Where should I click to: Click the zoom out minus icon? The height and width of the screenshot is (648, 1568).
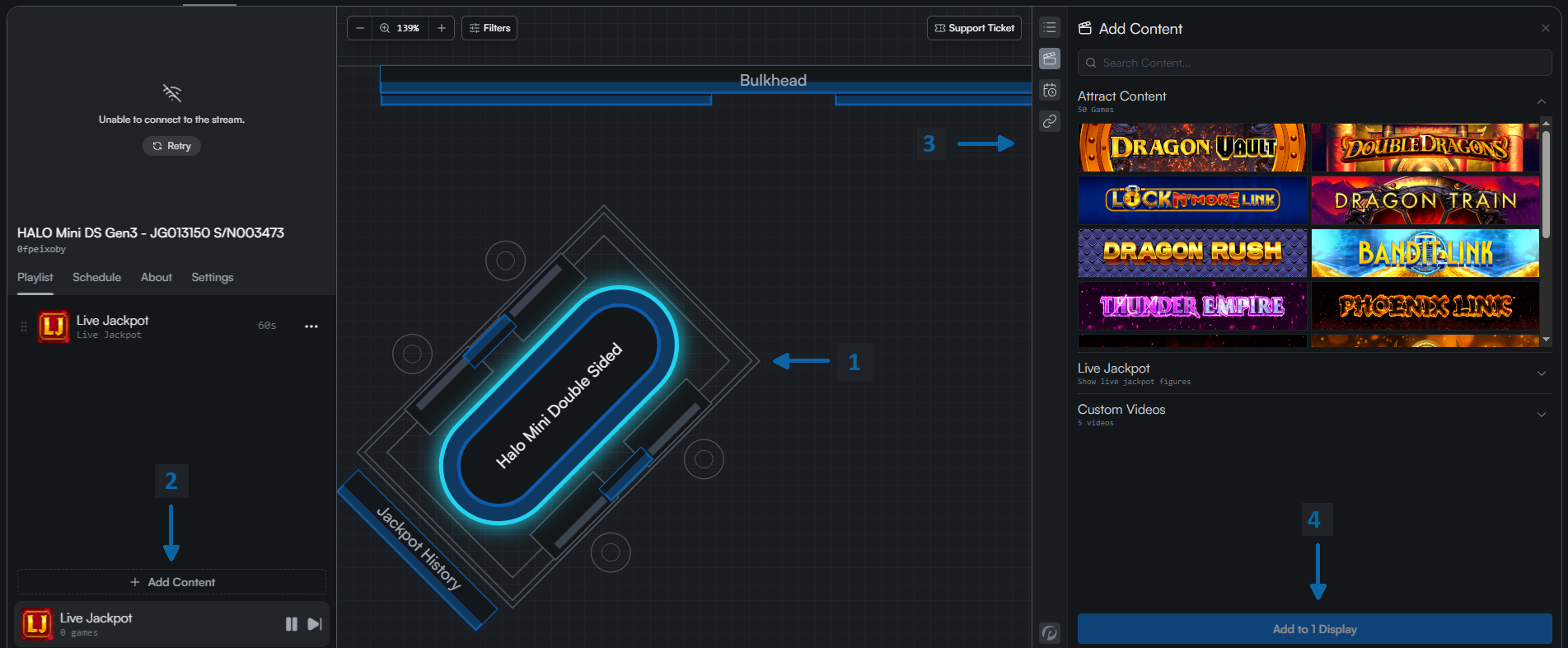(360, 28)
